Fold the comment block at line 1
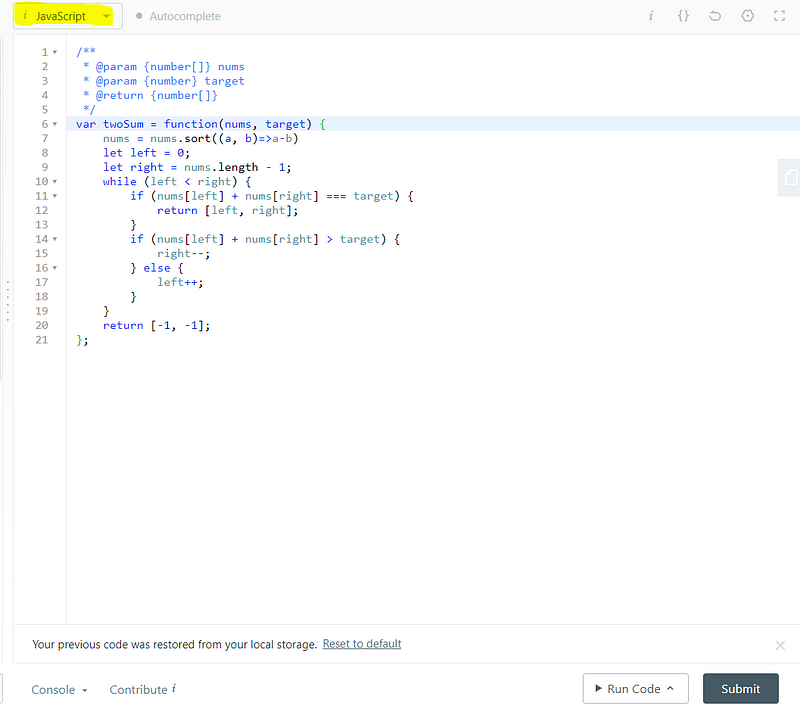This screenshot has height=711, width=800. (x=54, y=52)
